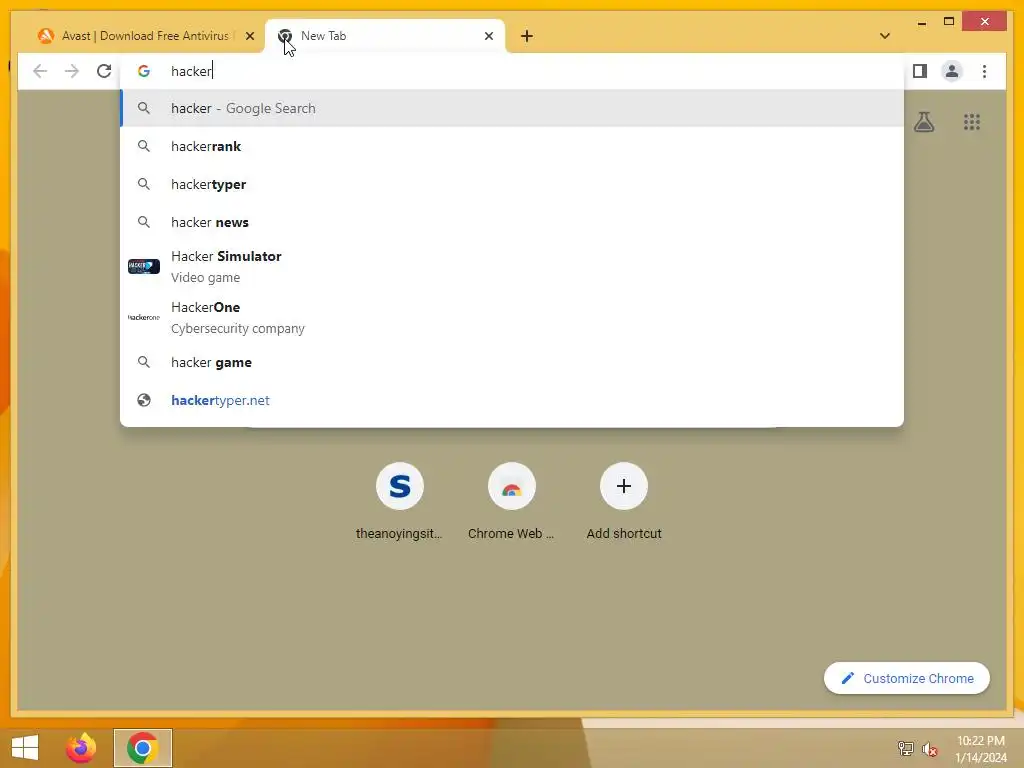Image resolution: width=1024 pixels, height=768 pixels.
Task: Go back to previous page
Action: tap(40, 71)
